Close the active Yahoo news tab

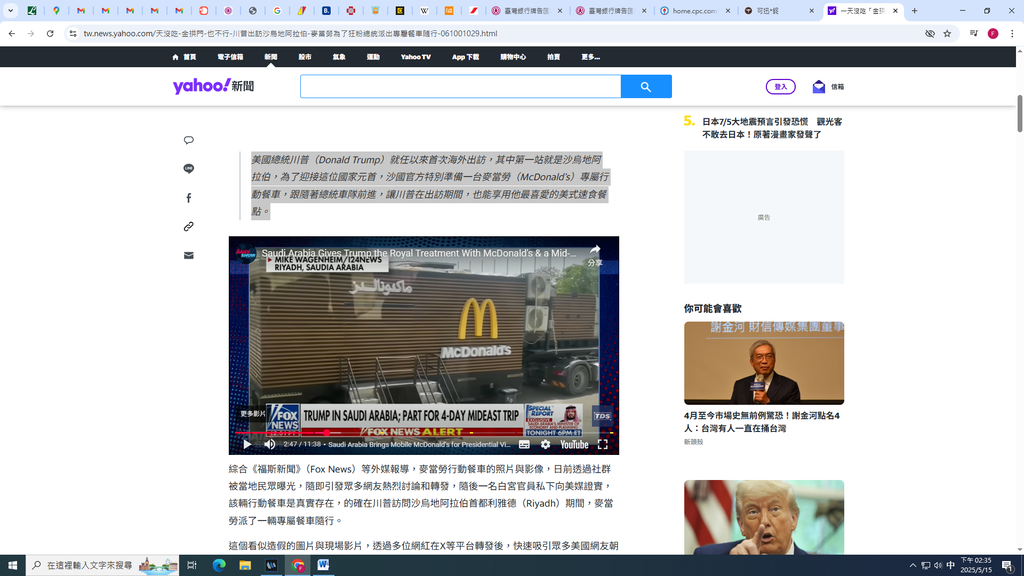click(895, 10)
